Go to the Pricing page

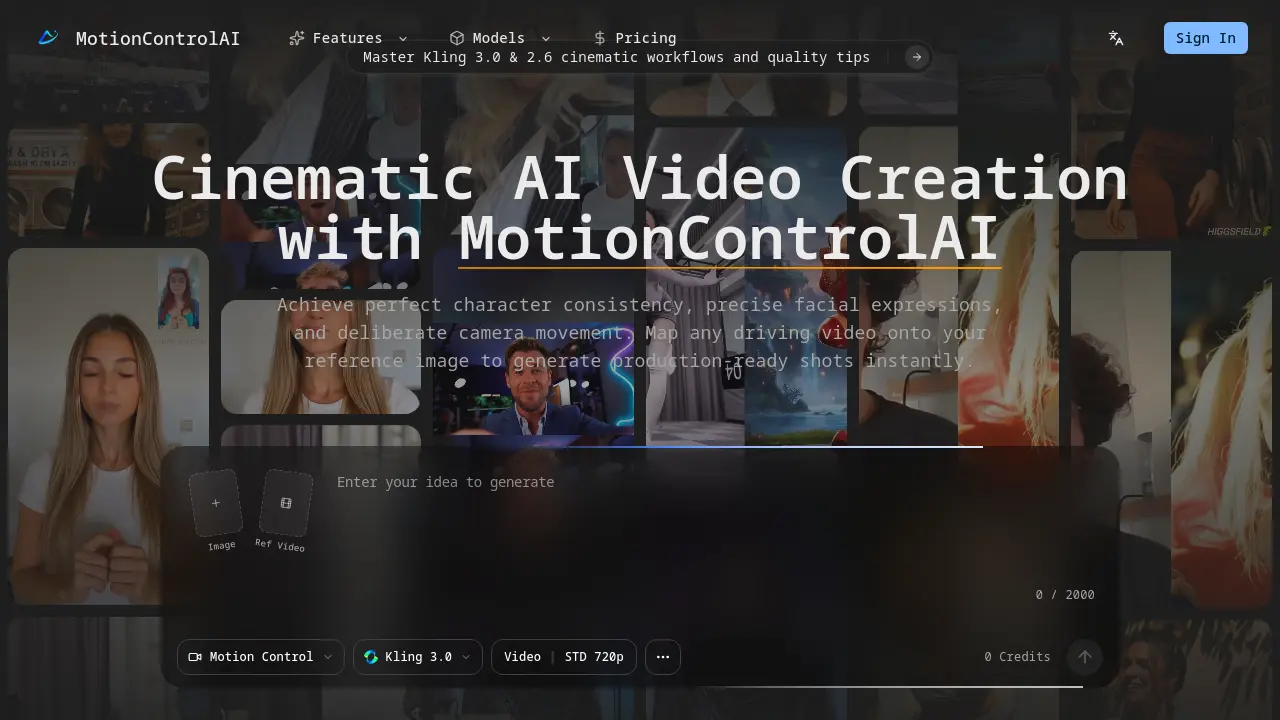(x=635, y=38)
